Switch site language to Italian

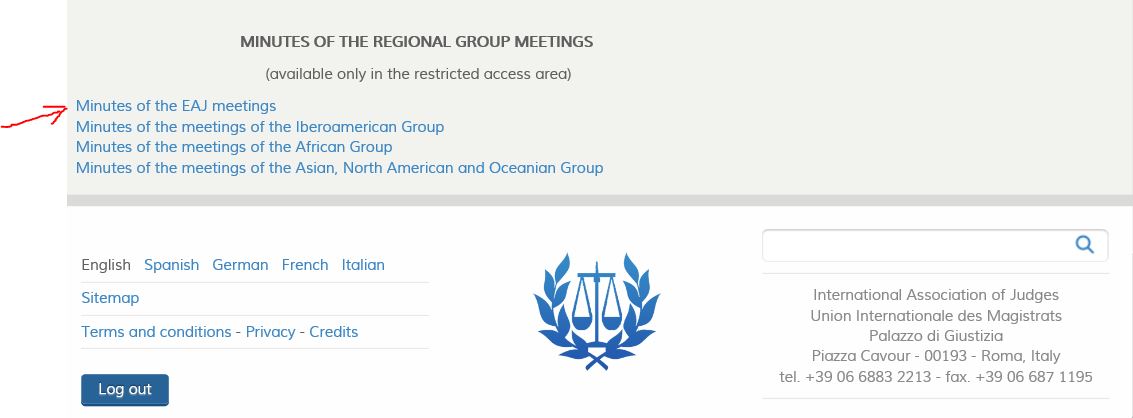pyautogui.click(x=363, y=265)
